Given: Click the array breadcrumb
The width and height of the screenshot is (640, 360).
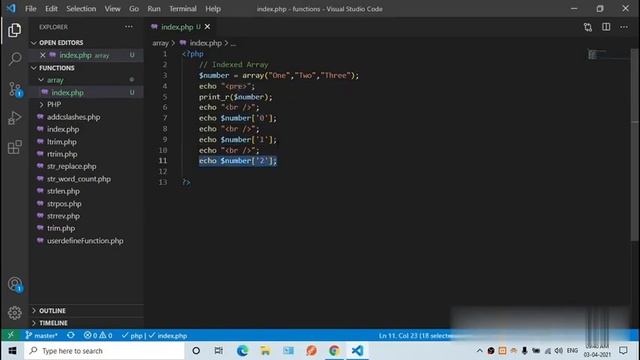Looking at the screenshot, I should click(160, 43).
